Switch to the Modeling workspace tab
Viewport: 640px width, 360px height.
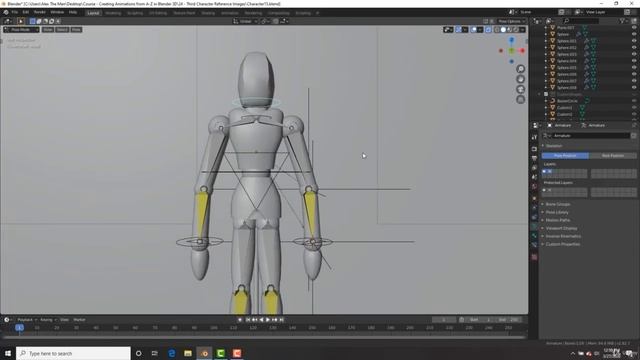[113, 13]
